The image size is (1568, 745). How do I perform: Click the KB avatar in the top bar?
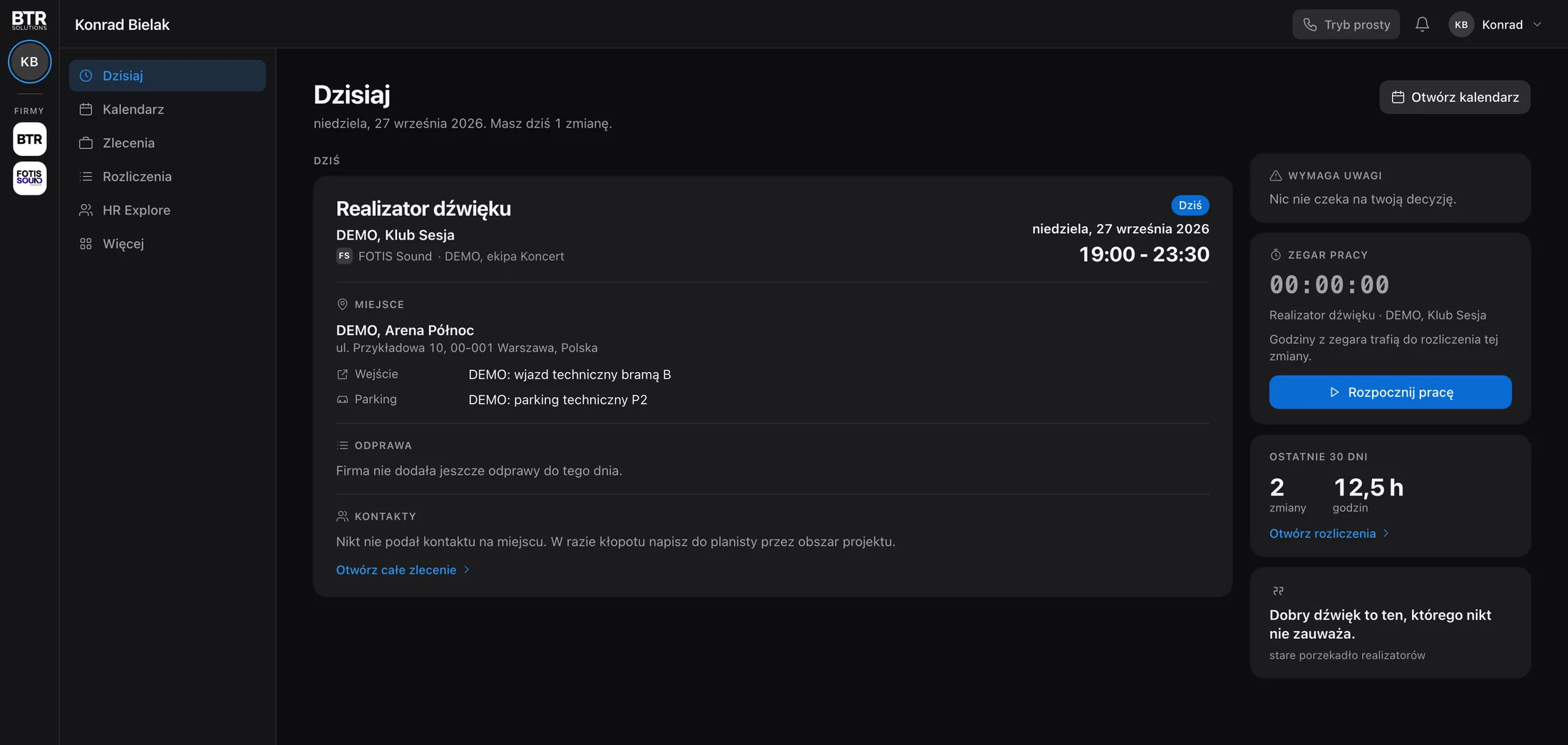point(1461,24)
